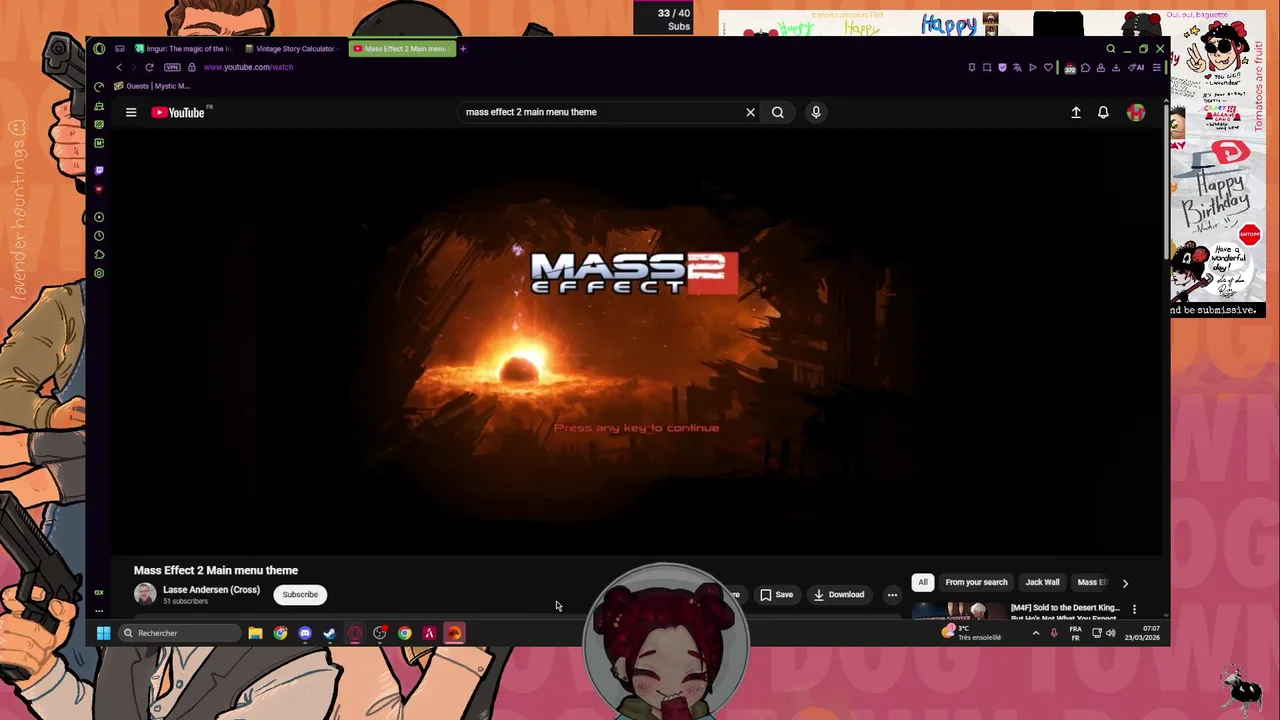The image size is (1280, 720).
Task: Open the Opera menu logo
Action: click(x=99, y=48)
